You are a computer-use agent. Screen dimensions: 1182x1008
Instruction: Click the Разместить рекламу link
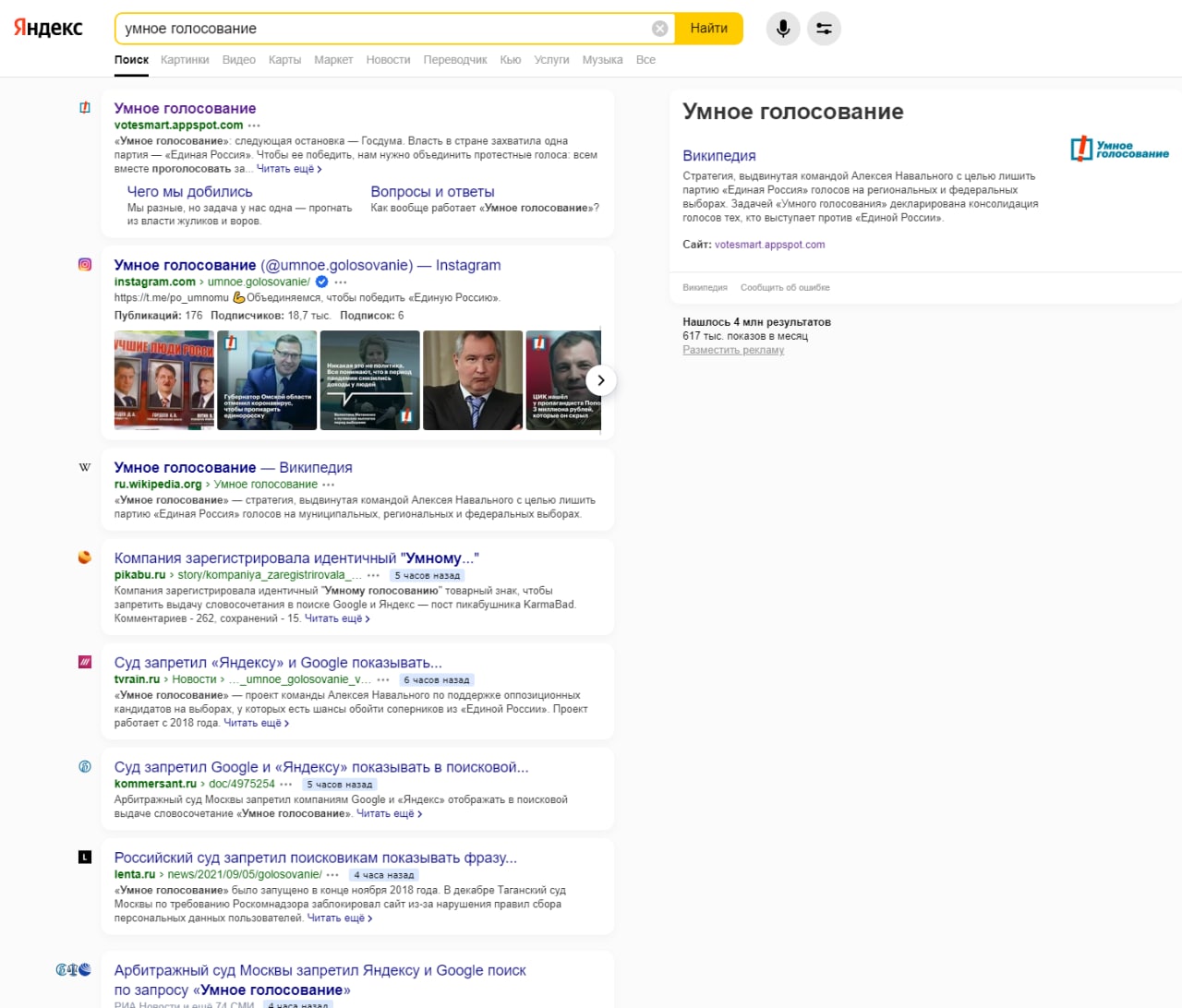[x=733, y=350]
